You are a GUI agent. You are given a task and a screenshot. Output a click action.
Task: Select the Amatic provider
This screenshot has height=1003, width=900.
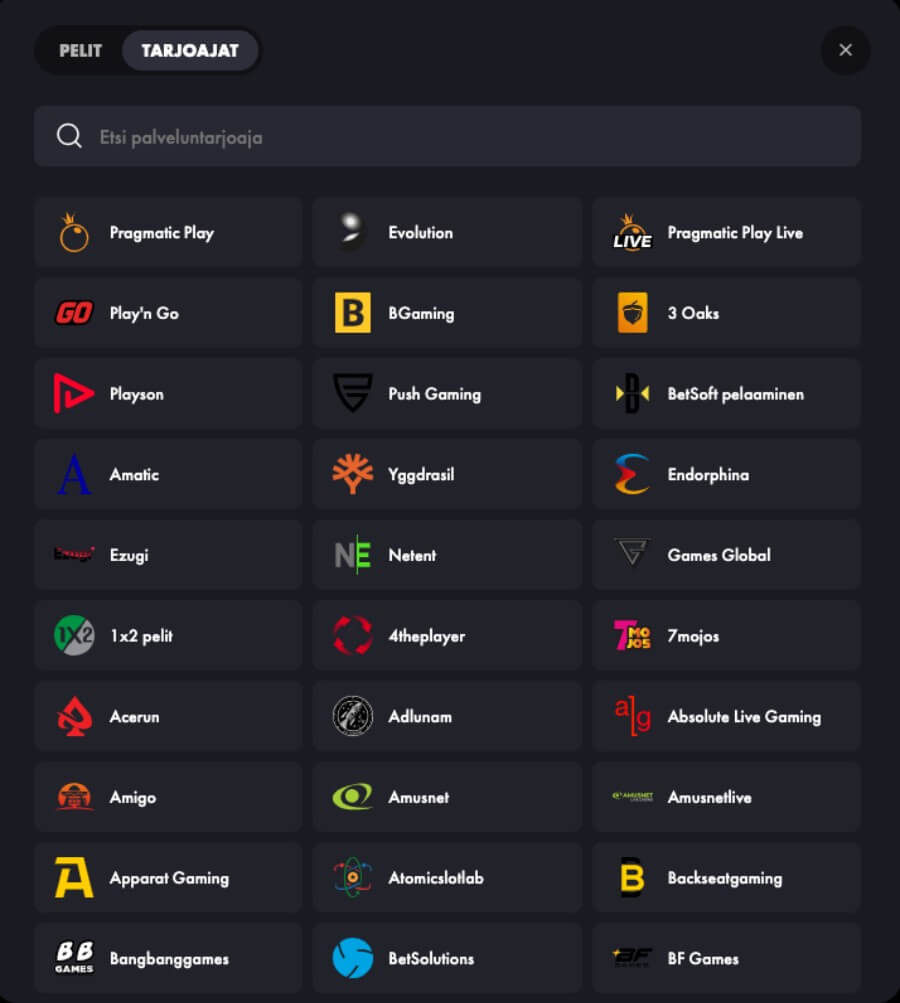click(x=168, y=474)
